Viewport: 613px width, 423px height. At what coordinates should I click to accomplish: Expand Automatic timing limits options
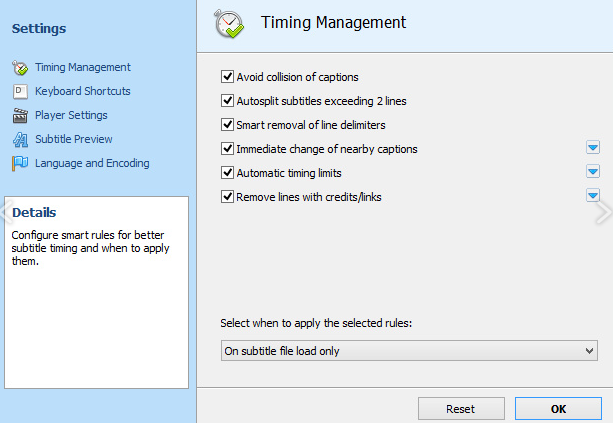point(592,172)
